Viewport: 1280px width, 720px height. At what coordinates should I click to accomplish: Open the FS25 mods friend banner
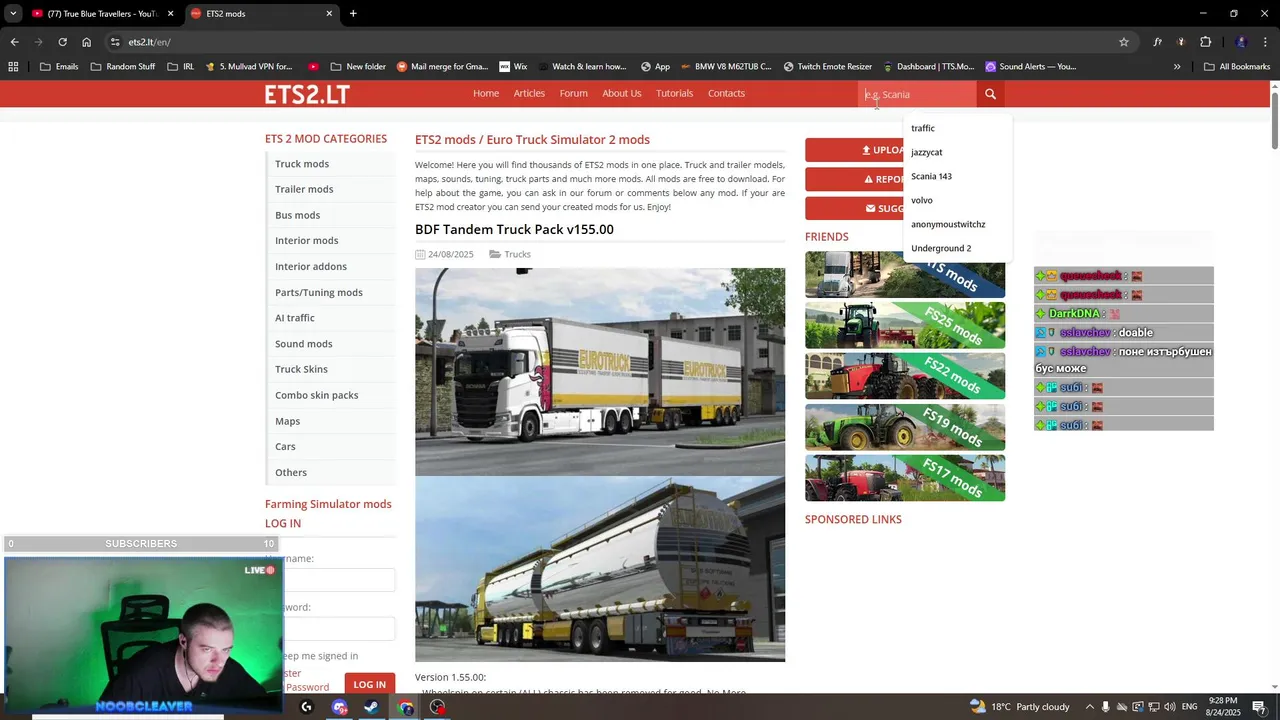905,325
